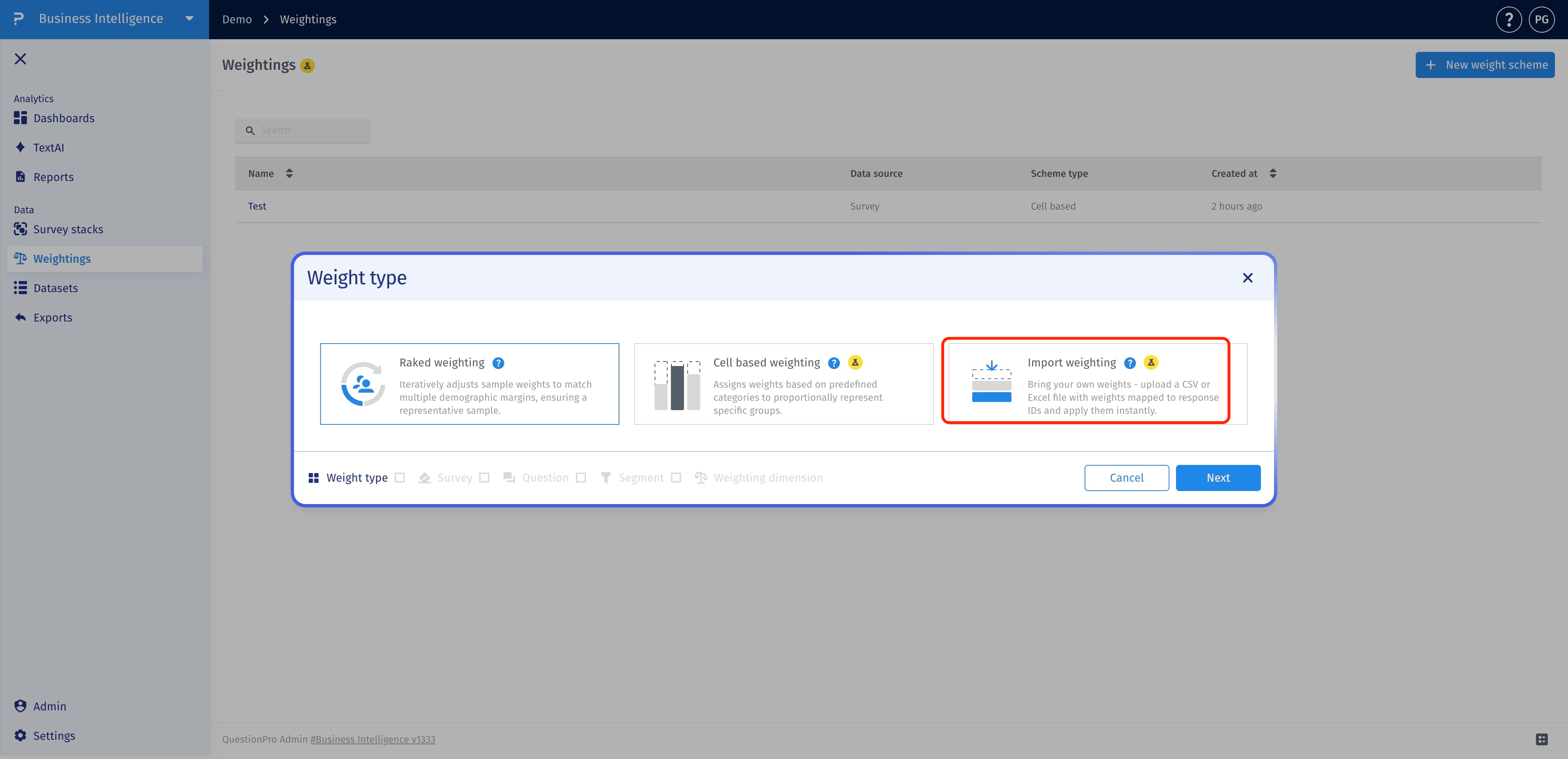1568x759 pixels.
Task: Click the Weight type wizard step
Action: tap(348, 478)
